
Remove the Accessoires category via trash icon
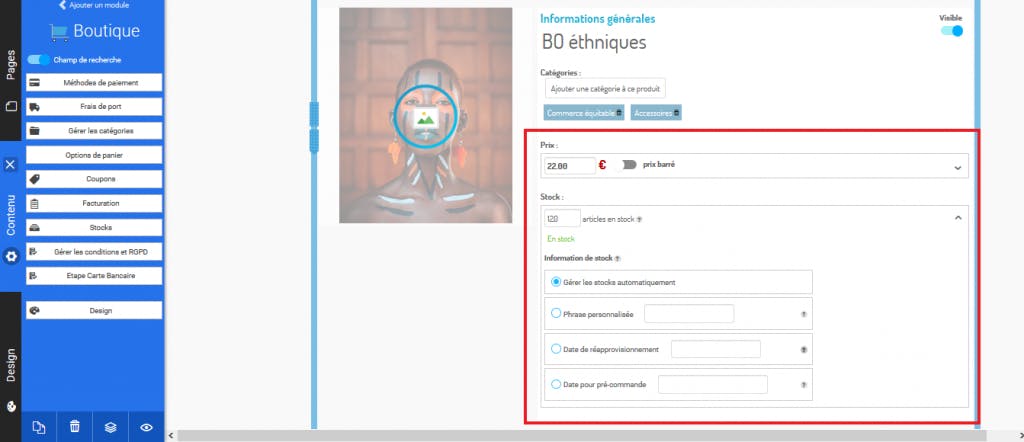pos(677,113)
